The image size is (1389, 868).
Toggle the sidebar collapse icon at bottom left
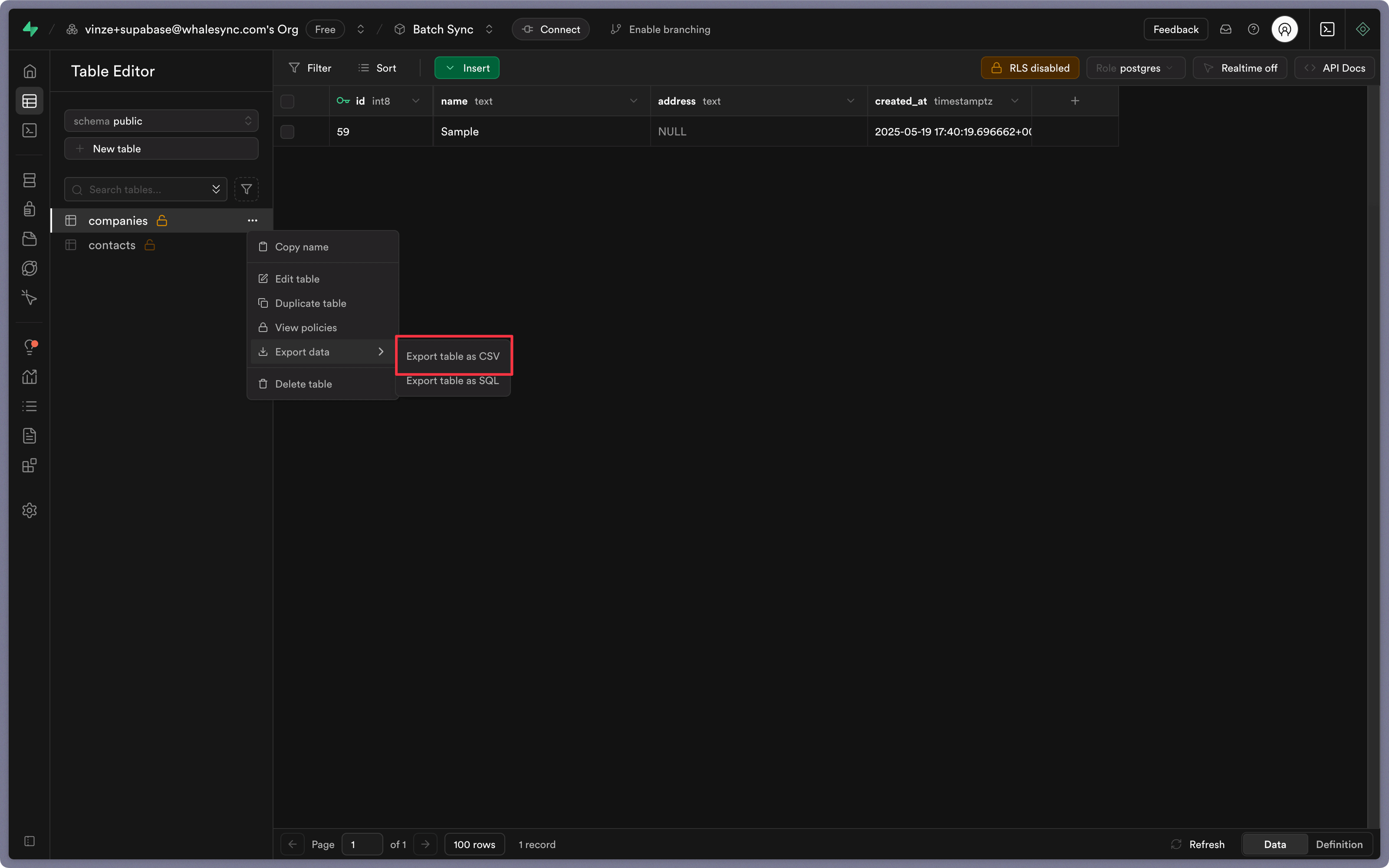click(x=29, y=841)
